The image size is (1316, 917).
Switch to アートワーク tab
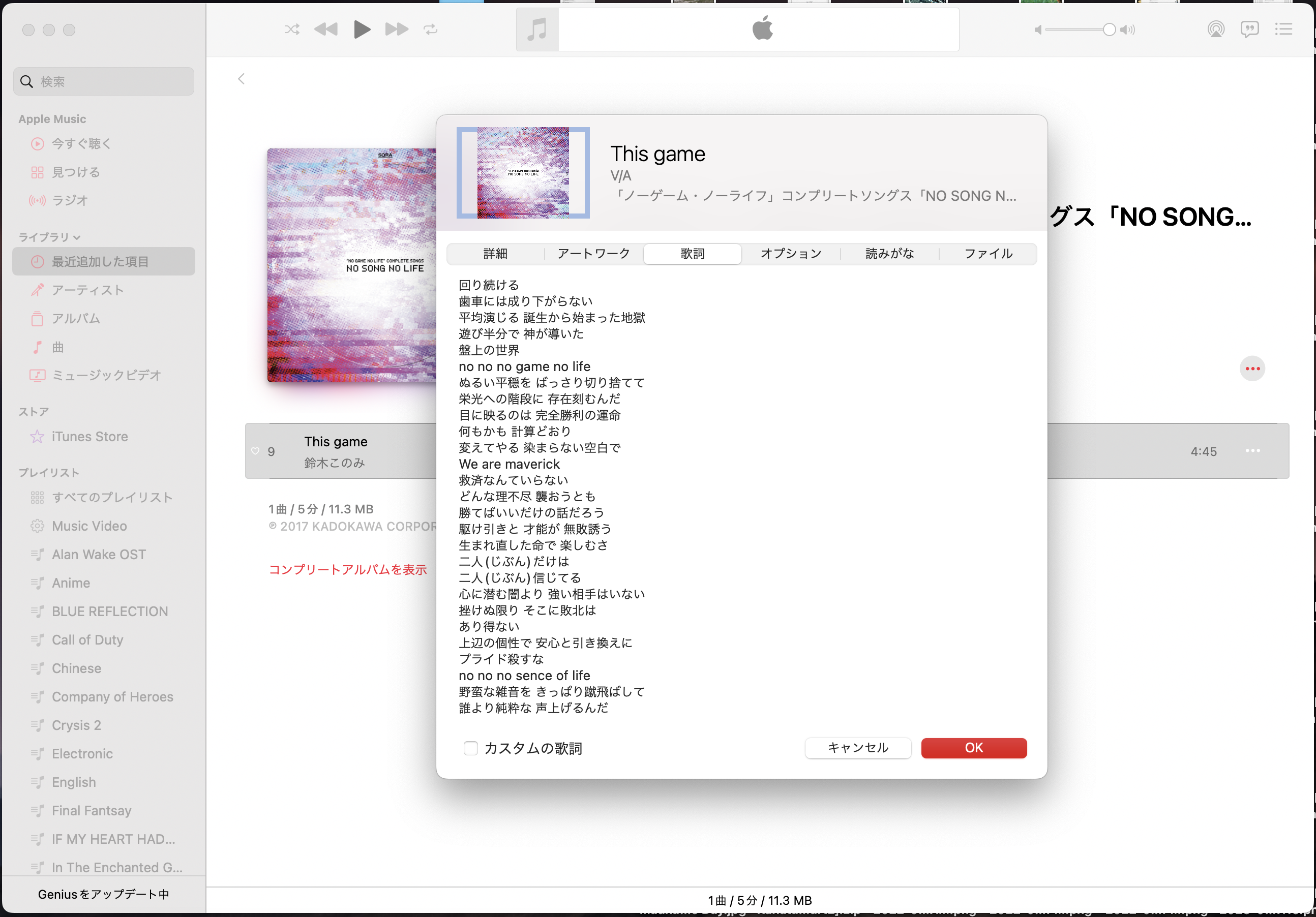click(594, 253)
